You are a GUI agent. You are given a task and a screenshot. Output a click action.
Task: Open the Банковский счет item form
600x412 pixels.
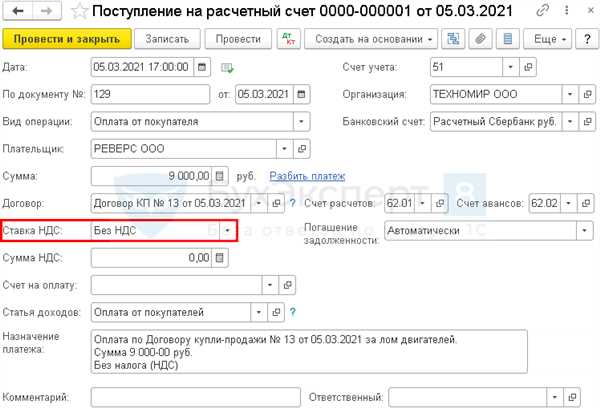[587, 121]
